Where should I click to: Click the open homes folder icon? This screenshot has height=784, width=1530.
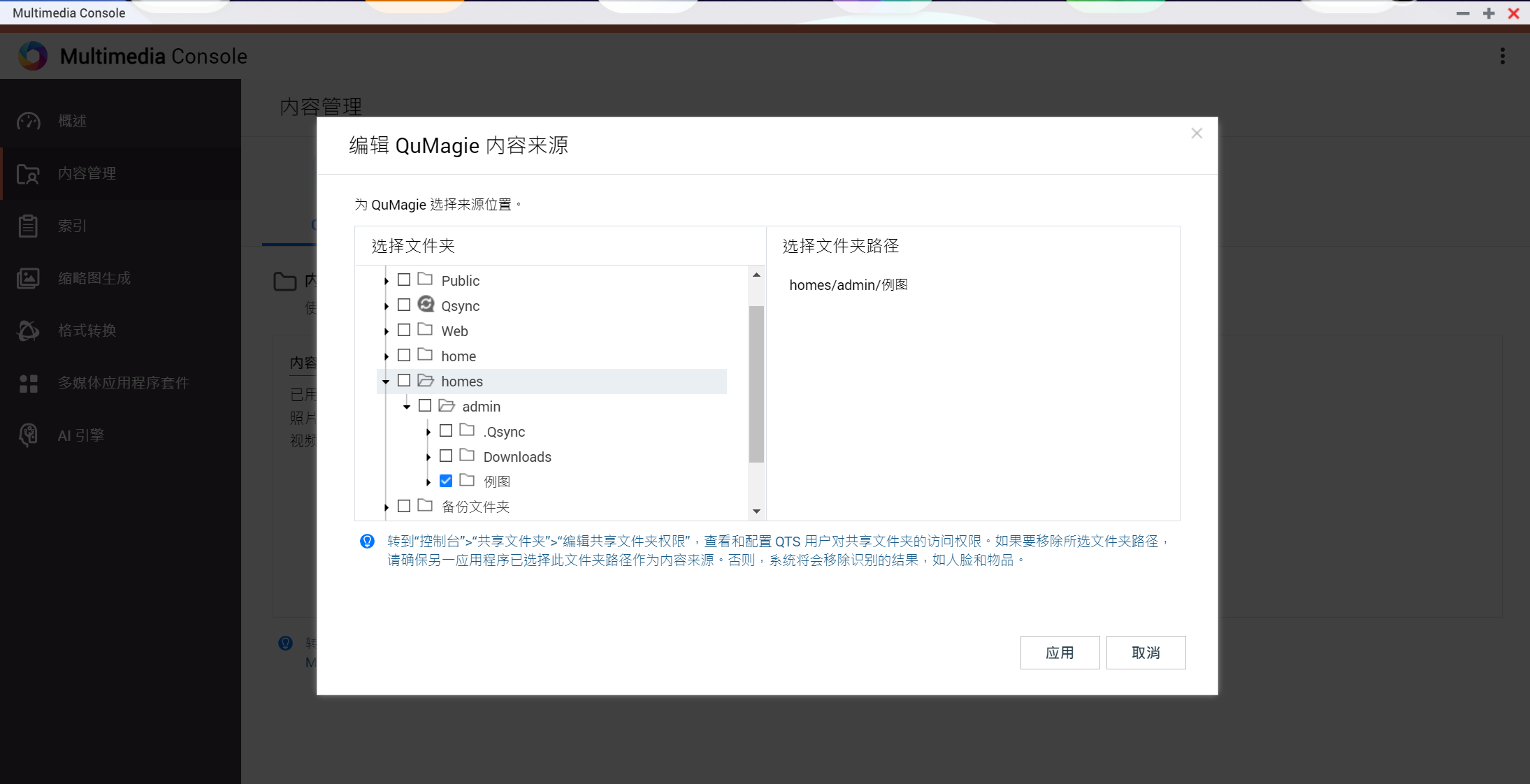pos(426,380)
